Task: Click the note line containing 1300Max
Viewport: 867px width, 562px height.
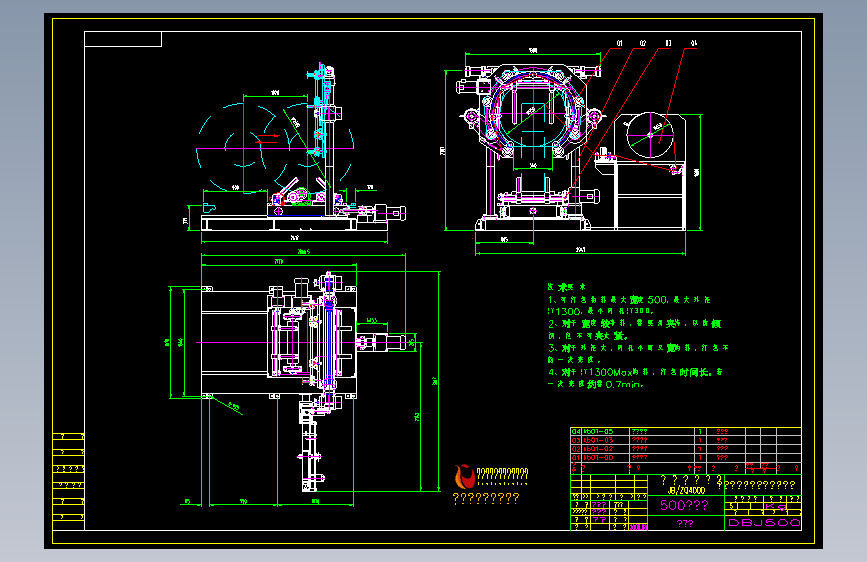Action: [x=635, y=372]
